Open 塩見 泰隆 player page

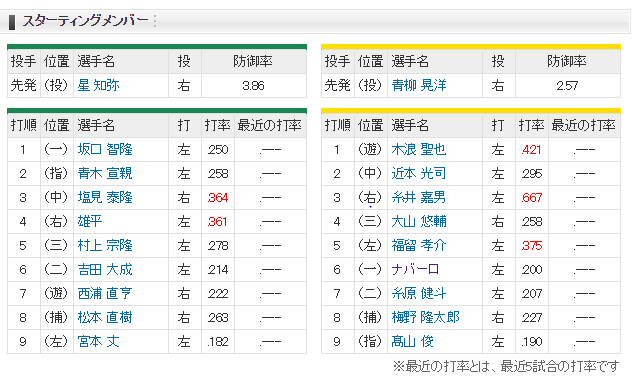pos(105,197)
